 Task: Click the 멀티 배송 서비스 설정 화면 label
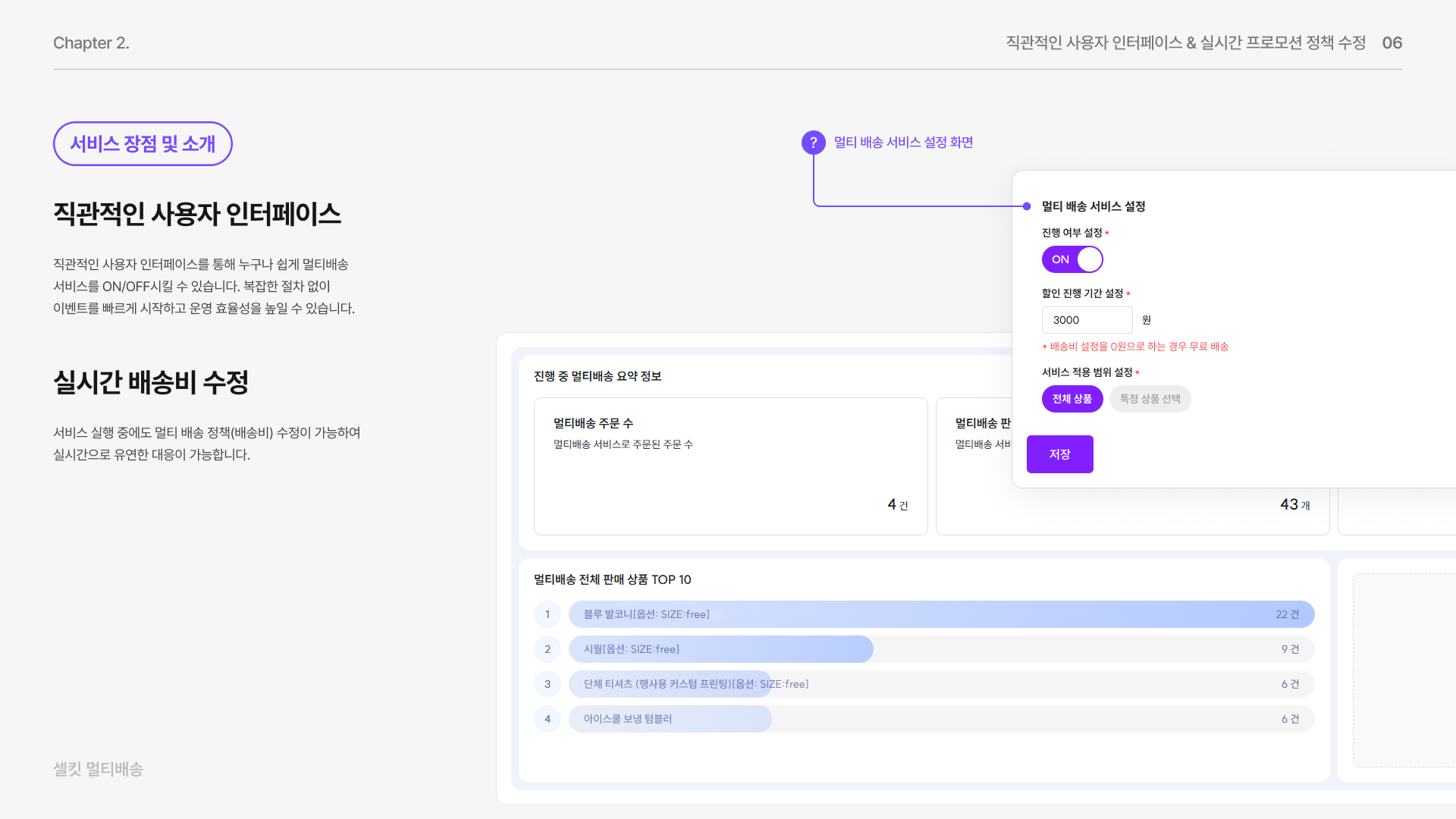pos(903,143)
